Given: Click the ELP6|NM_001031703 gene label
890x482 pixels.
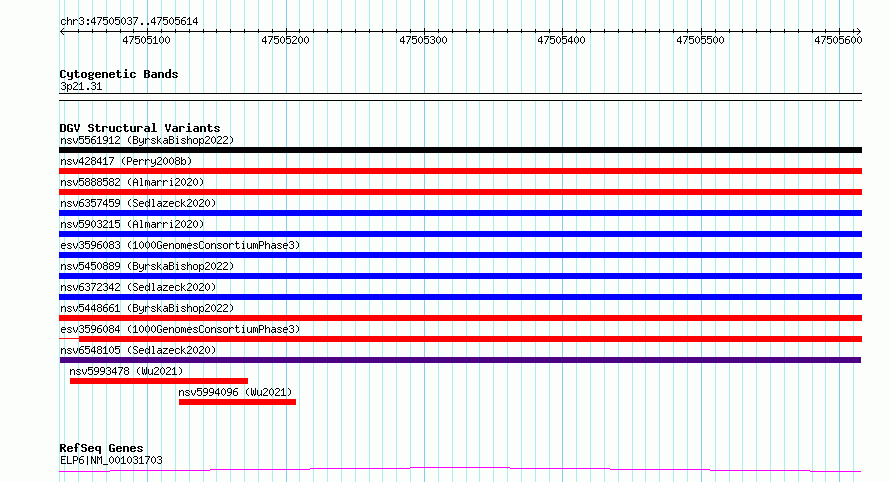Looking at the screenshot, I should (111, 460).
